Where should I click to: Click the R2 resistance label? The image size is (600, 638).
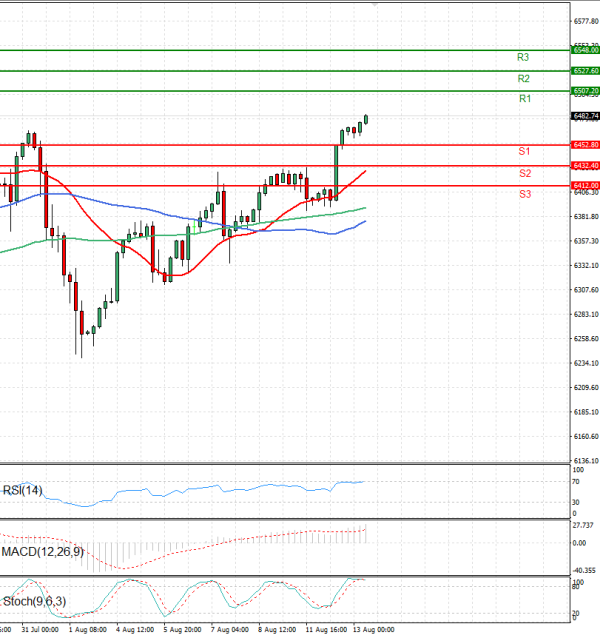[524, 79]
